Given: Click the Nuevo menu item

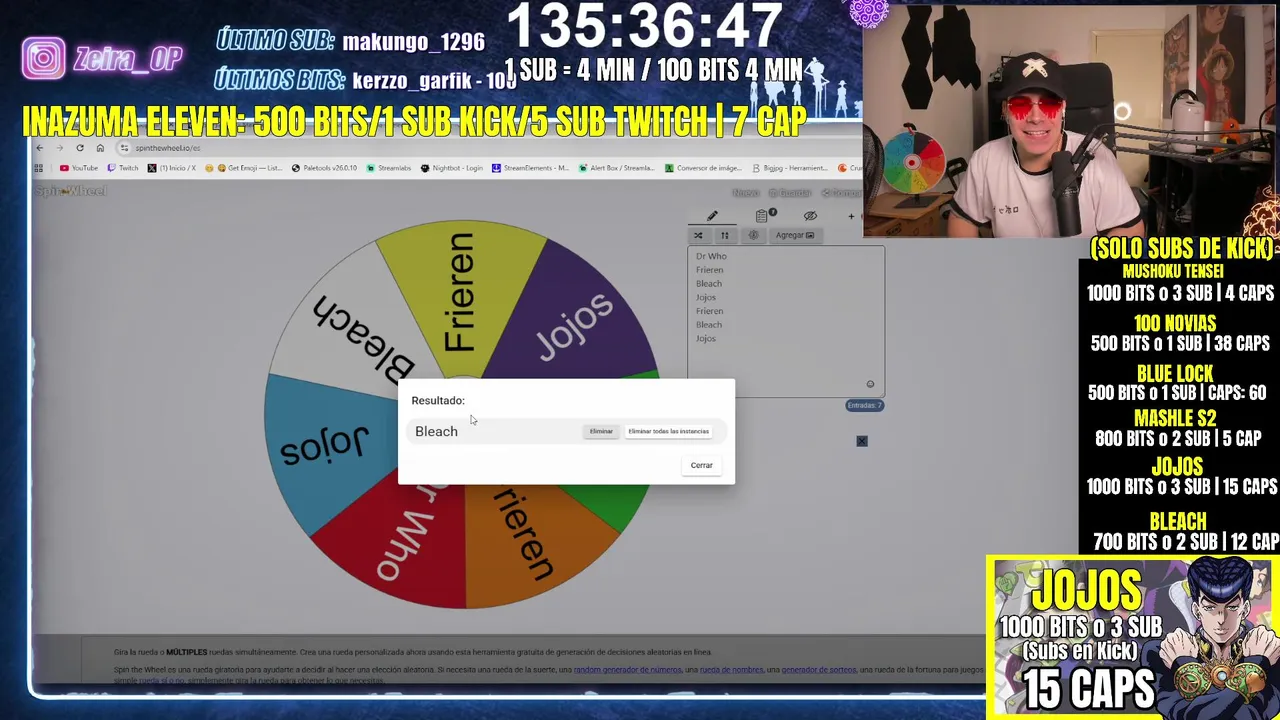Looking at the screenshot, I should [x=746, y=193].
